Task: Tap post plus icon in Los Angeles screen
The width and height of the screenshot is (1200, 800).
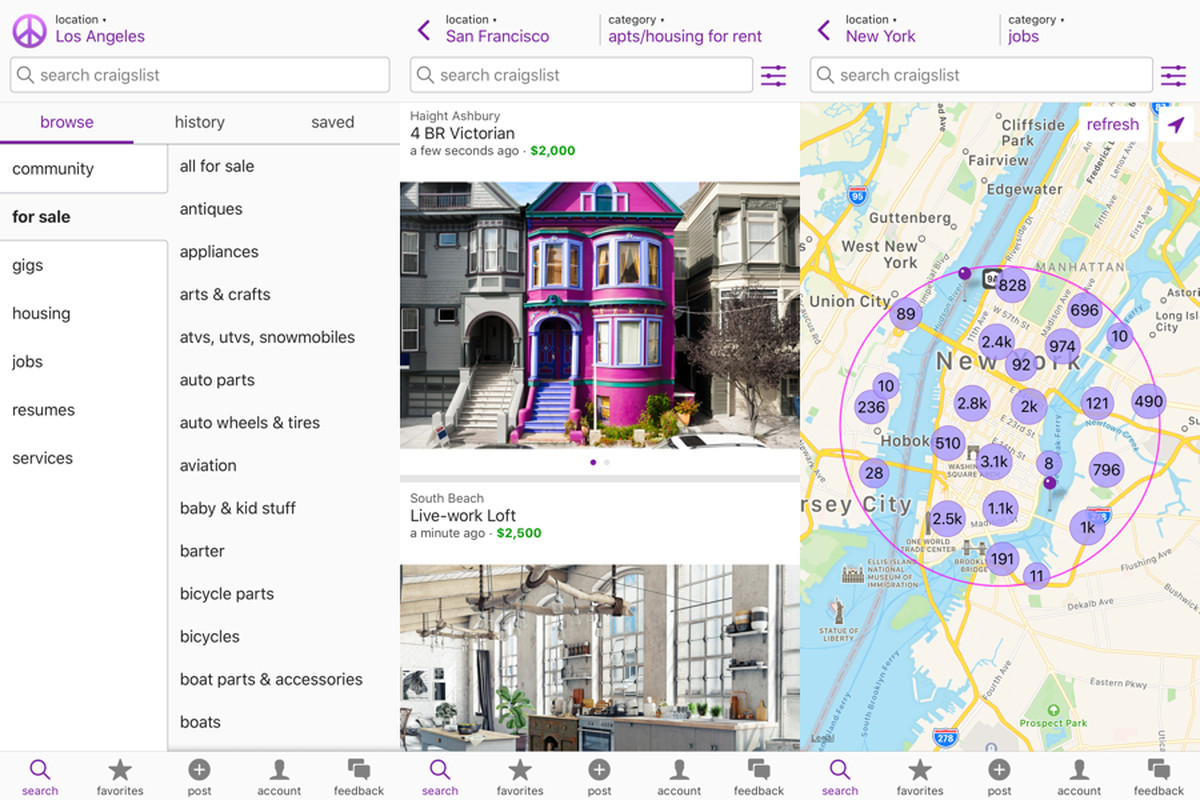Action: tap(199, 776)
